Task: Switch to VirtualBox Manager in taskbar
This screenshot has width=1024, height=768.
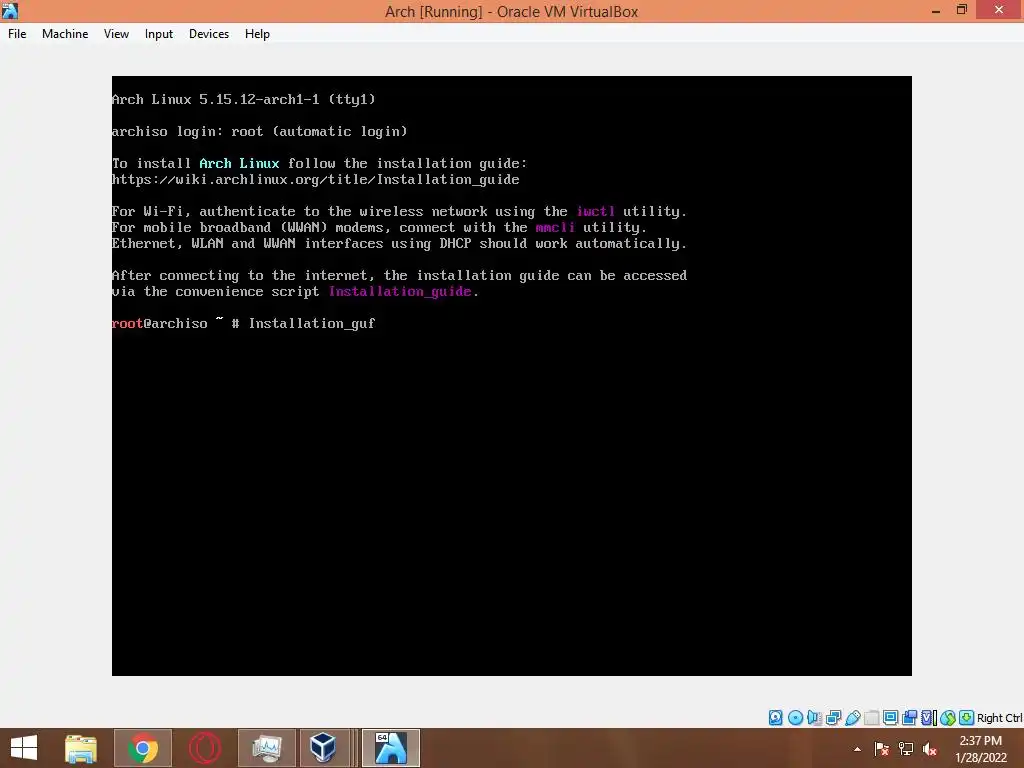Action: (x=323, y=748)
